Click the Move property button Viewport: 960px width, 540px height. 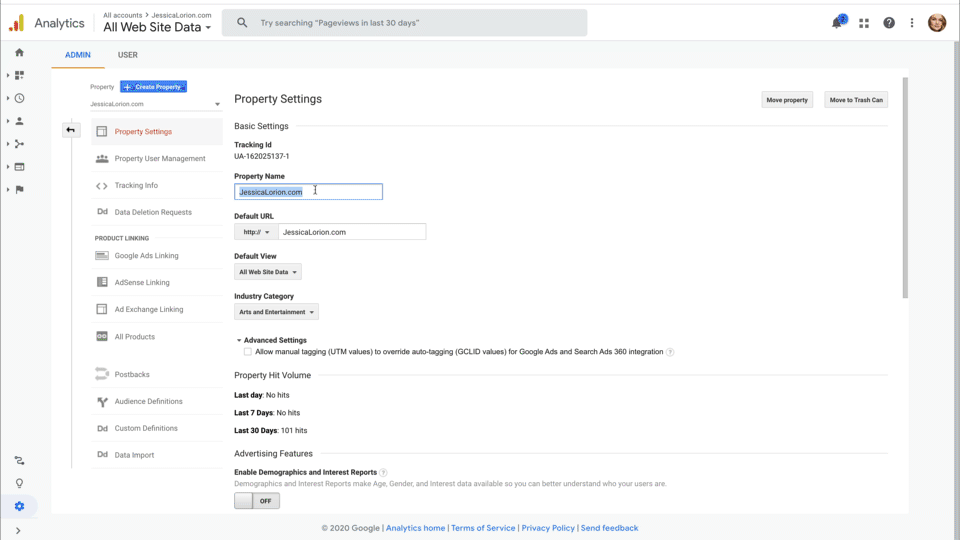pyautogui.click(x=787, y=100)
